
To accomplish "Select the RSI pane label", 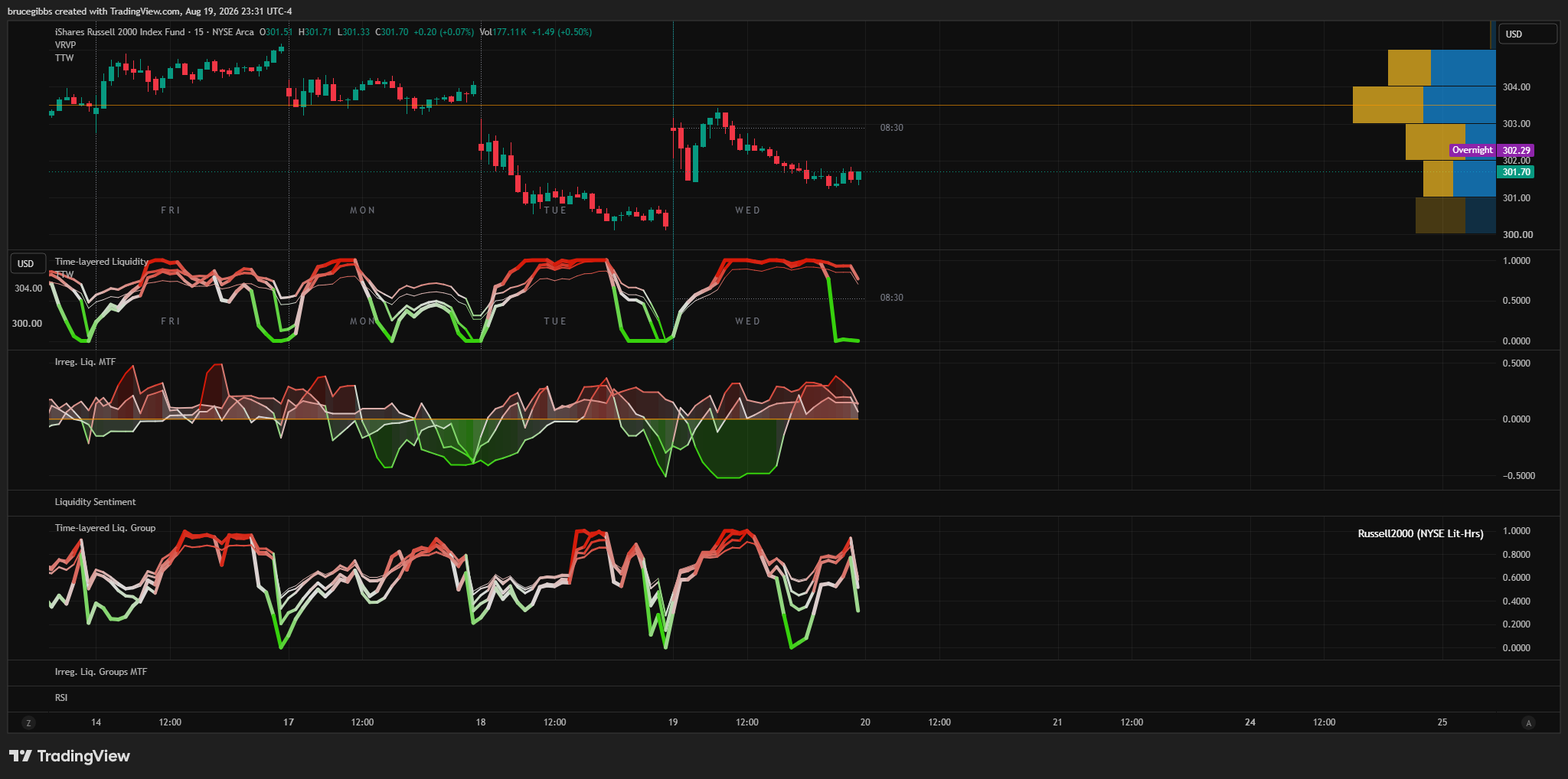I will coord(61,698).
